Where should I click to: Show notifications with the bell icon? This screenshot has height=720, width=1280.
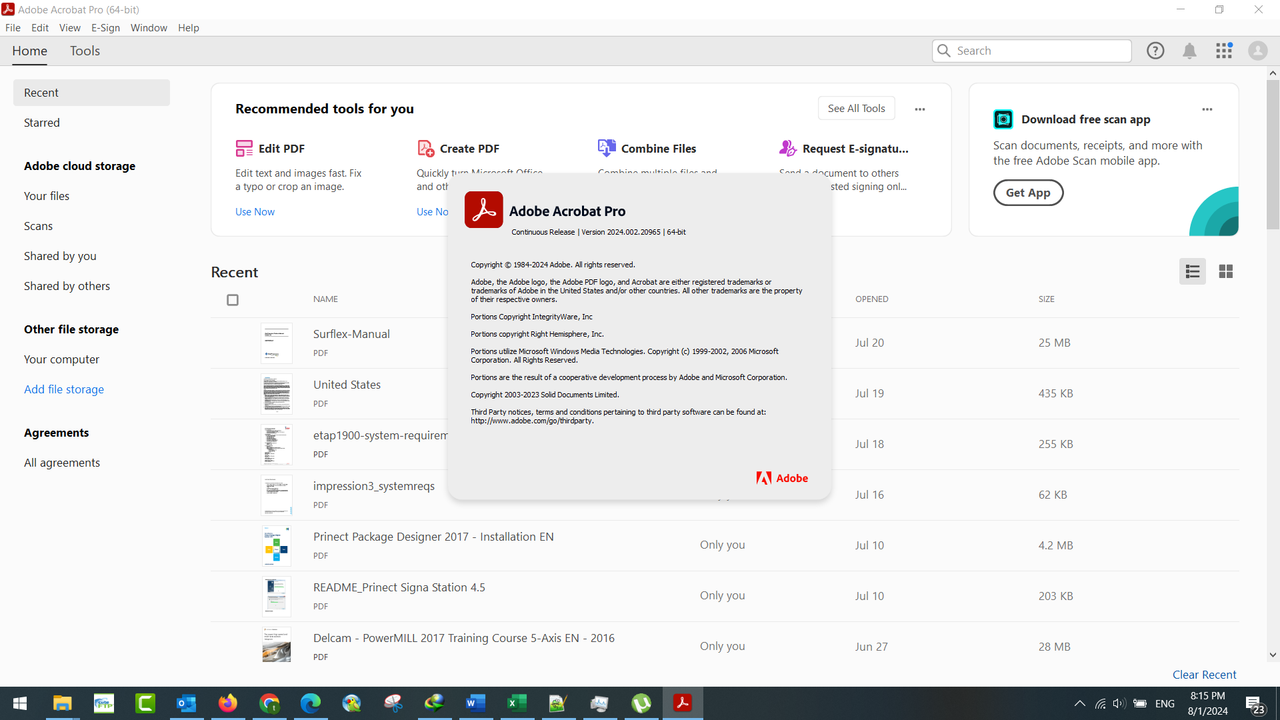(x=1189, y=51)
